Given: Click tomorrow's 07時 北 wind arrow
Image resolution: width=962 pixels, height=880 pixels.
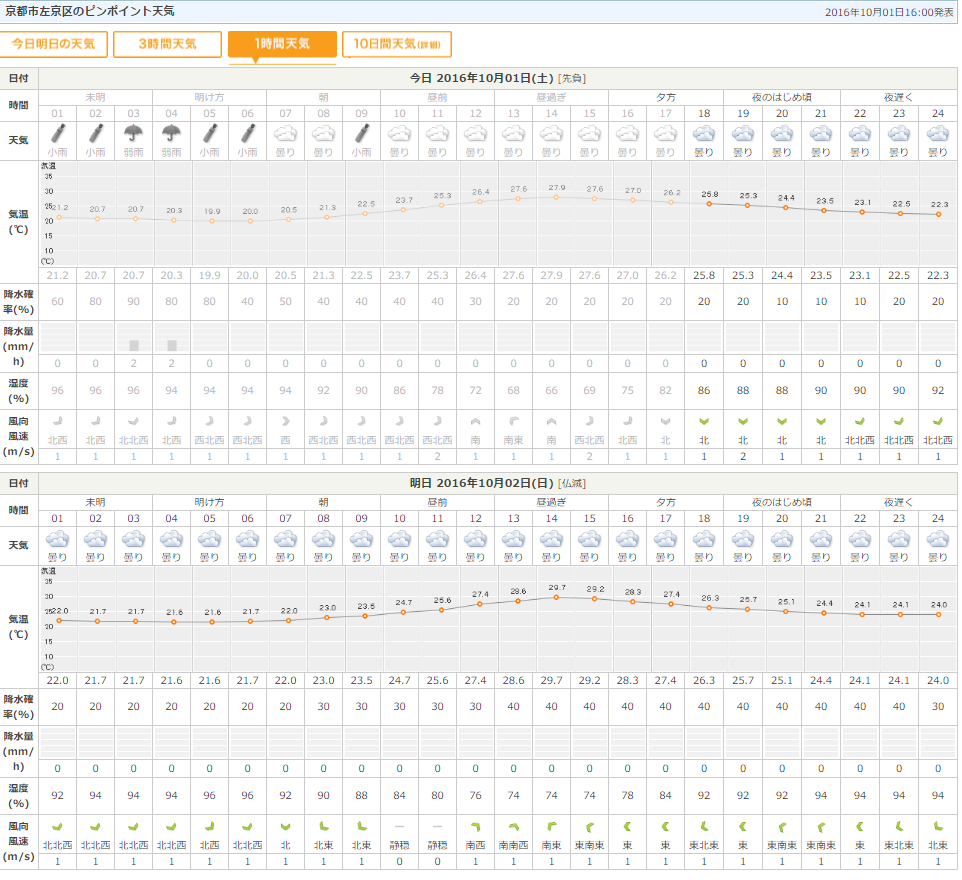Looking at the screenshot, I should tap(285, 827).
